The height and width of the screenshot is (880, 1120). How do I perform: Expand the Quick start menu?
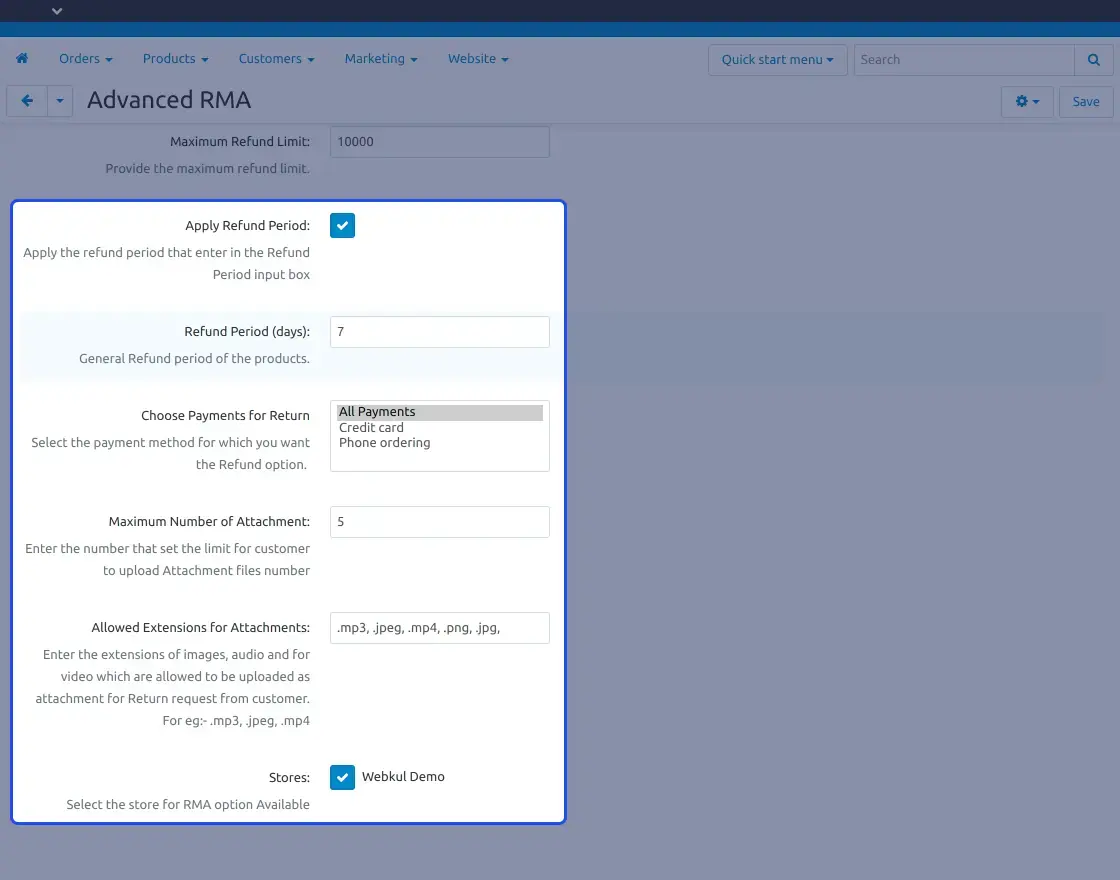point(777,60)
